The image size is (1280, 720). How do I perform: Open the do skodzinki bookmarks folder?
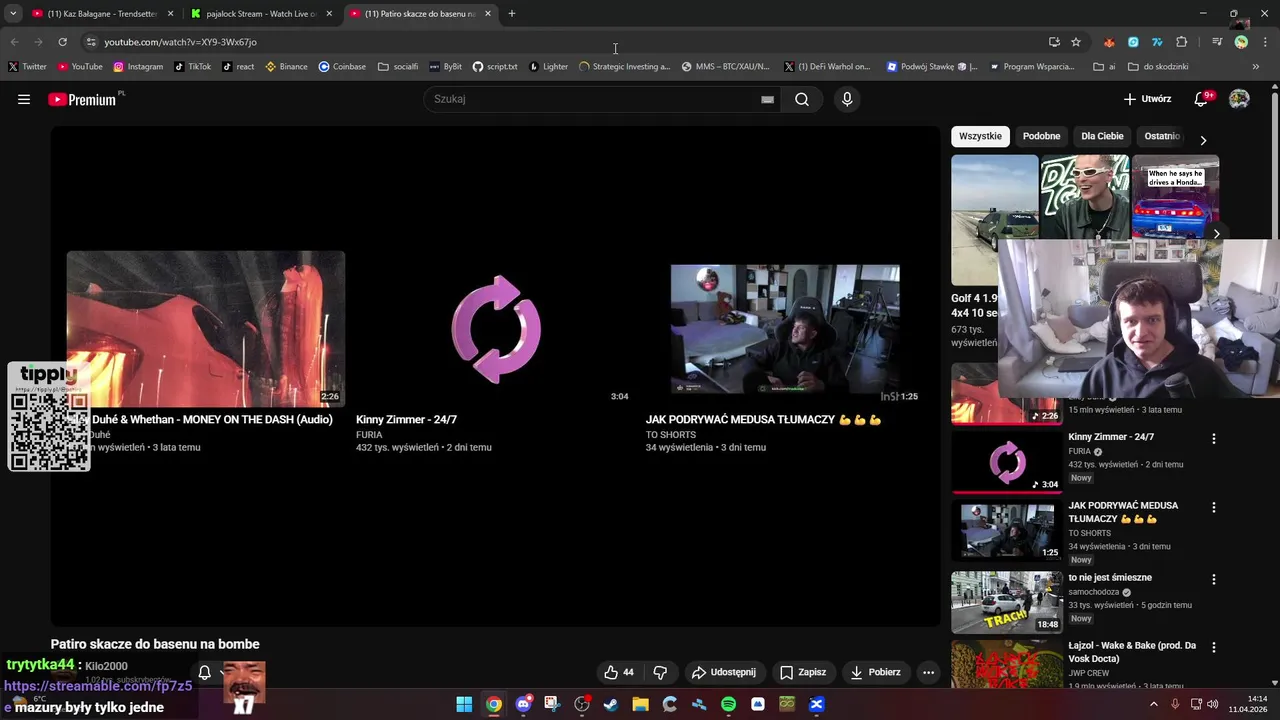tap(1158, 66)
